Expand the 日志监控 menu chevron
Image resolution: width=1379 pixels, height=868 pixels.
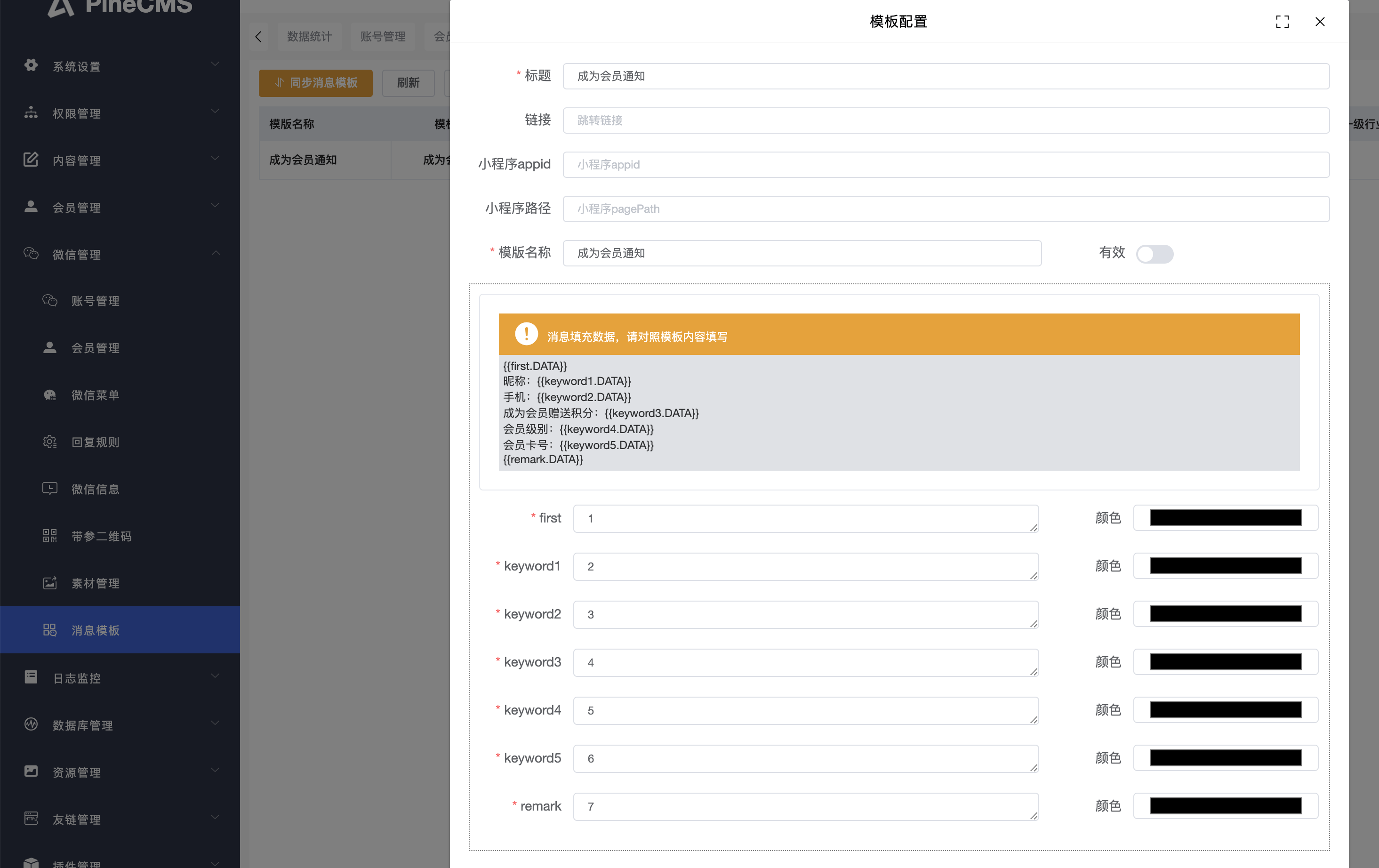click(216, 676)
